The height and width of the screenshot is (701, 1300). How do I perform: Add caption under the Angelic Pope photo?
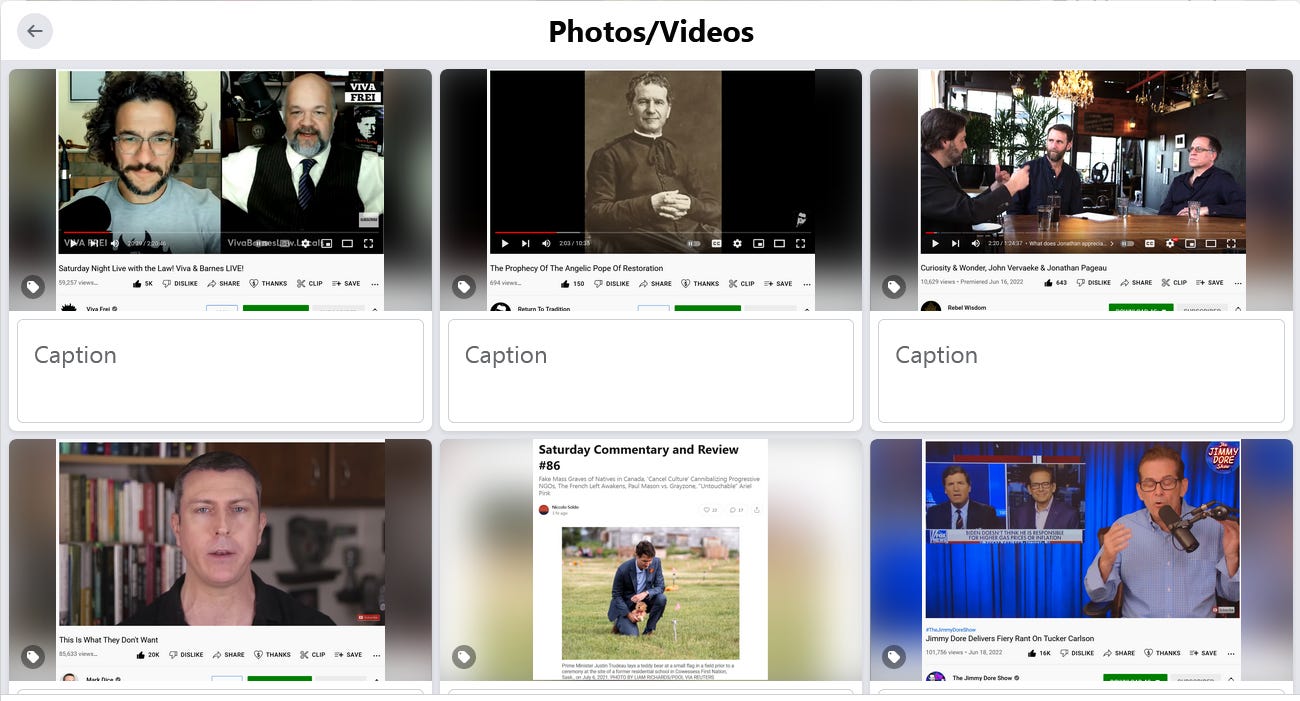(651, 371)
